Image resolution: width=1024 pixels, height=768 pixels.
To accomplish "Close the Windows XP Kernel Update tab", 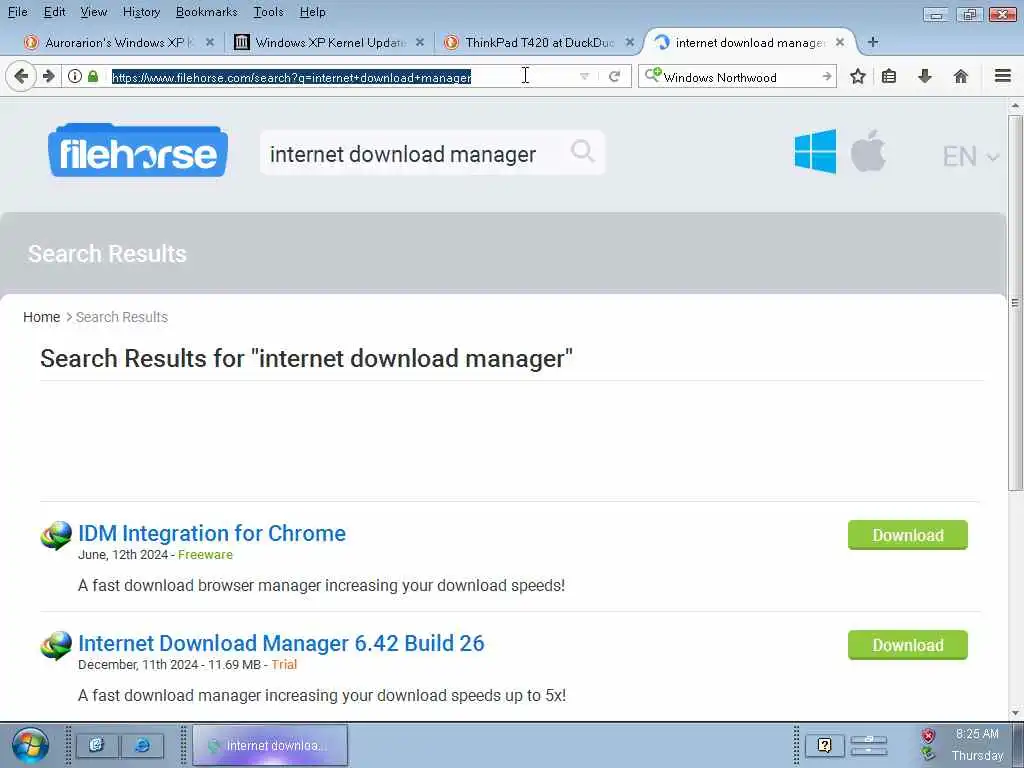I will click(419, 42).
